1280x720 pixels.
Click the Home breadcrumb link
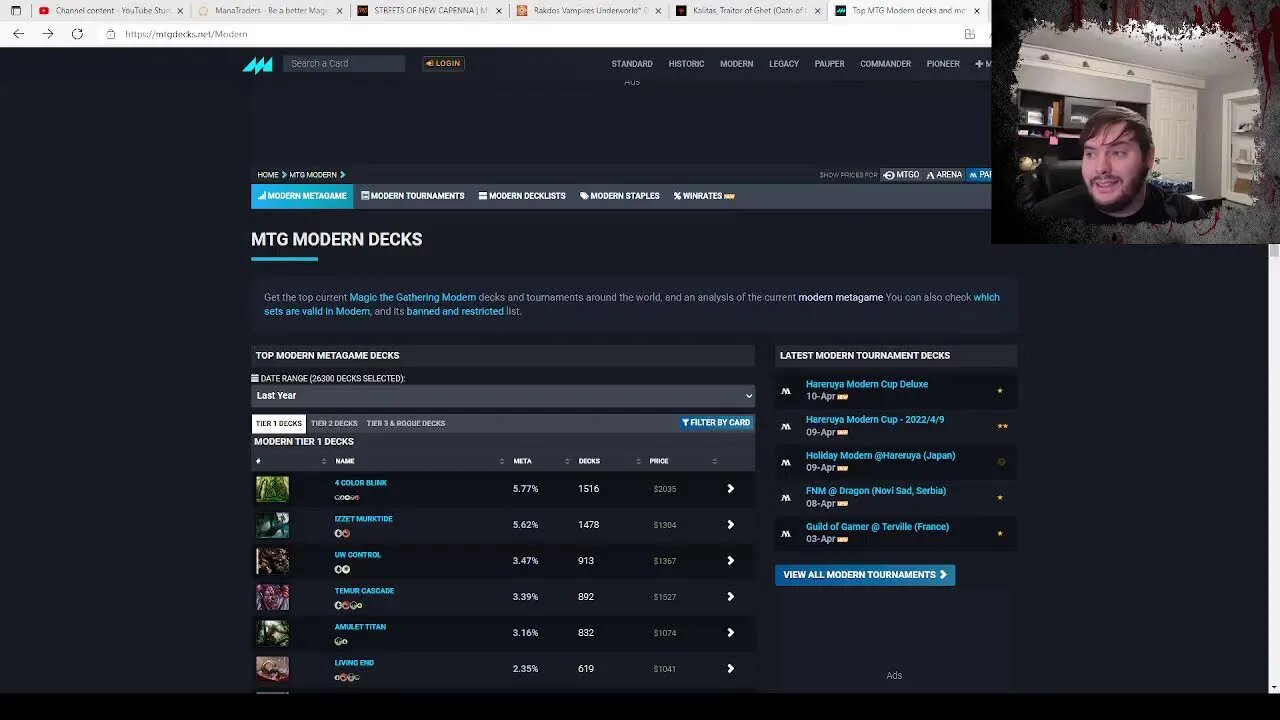268,175
